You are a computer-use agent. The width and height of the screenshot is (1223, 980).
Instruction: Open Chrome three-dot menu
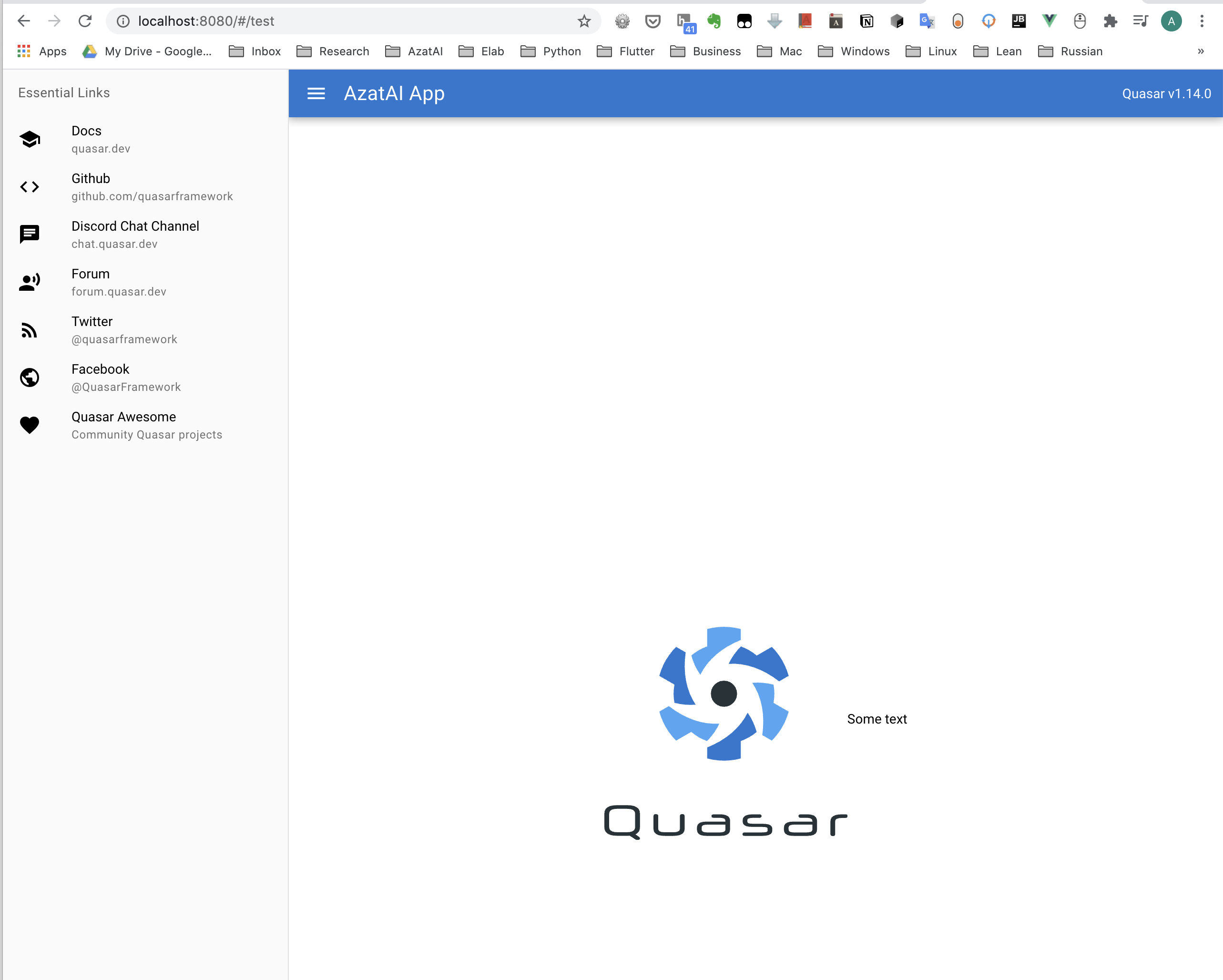[1202, 21]
